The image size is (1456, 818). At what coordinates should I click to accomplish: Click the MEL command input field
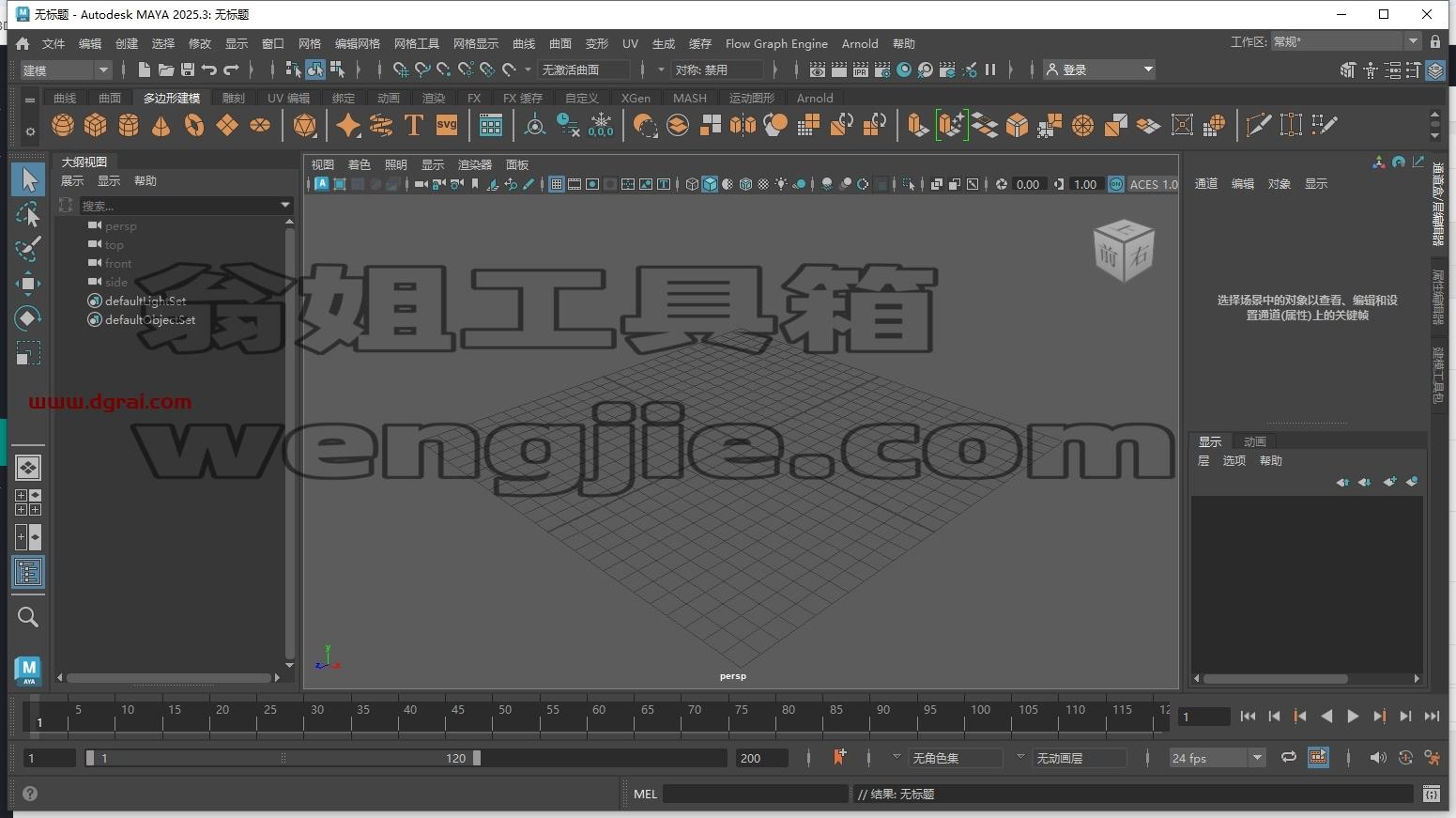pos(755,794)
